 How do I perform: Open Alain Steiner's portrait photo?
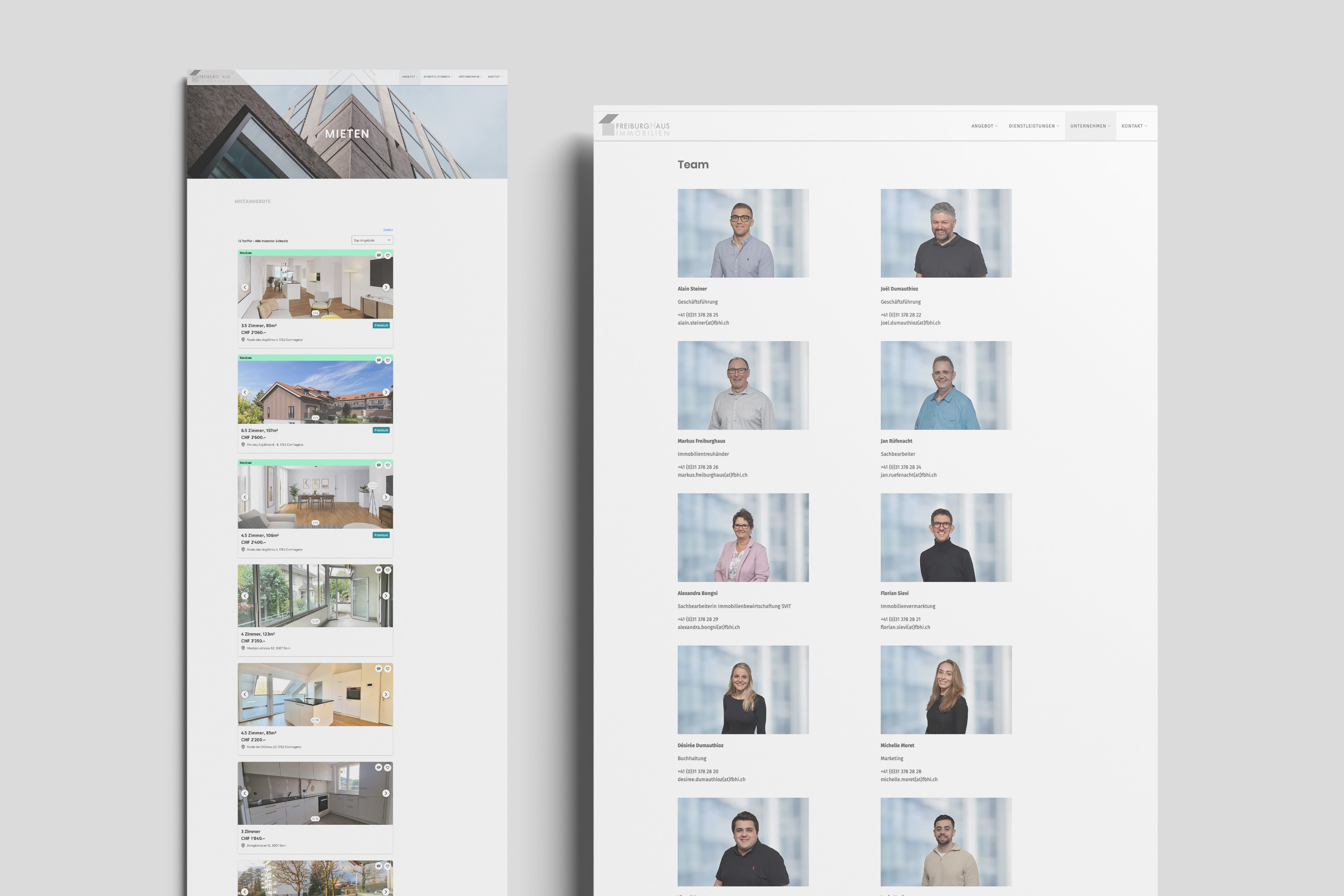[x=743, y=233]
